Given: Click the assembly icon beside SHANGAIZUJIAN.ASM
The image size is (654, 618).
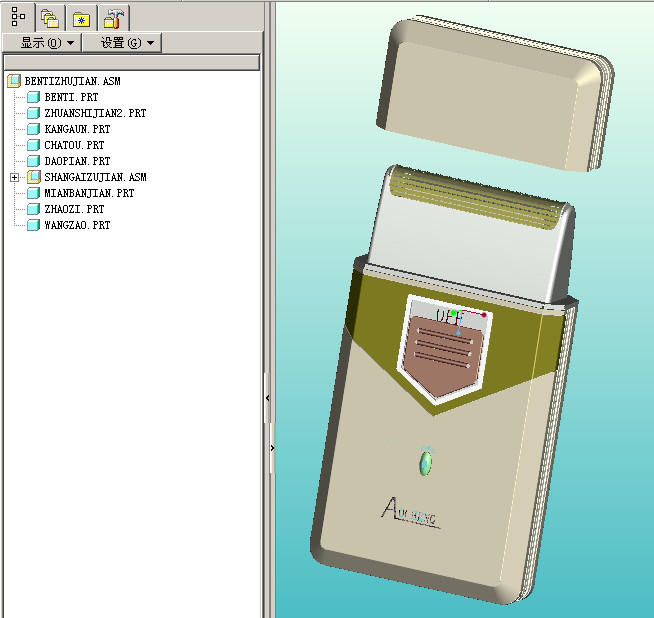Looking at the screenshot, I should coord(34,177).
